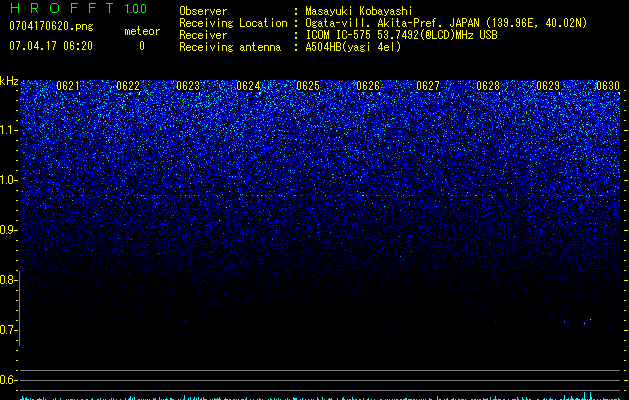Click the bright signal blip near 0629 at 0.7 kHz

(x=584, y=323)
